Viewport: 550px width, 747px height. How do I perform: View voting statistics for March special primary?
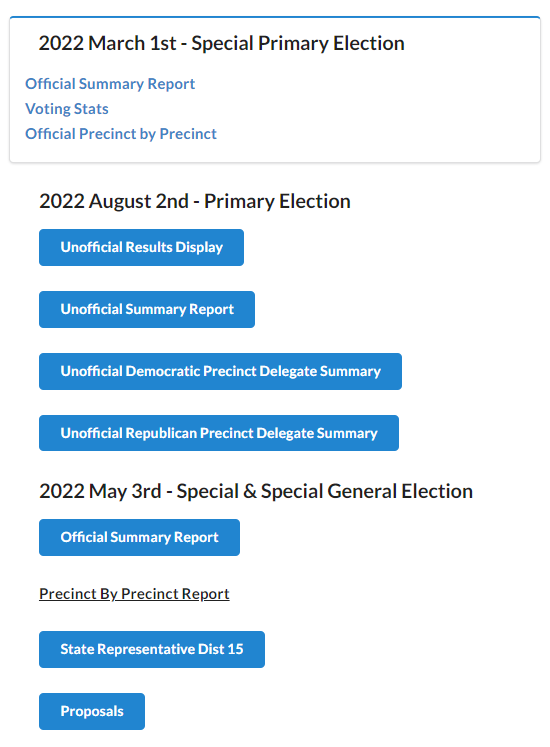tap(67, 109)
